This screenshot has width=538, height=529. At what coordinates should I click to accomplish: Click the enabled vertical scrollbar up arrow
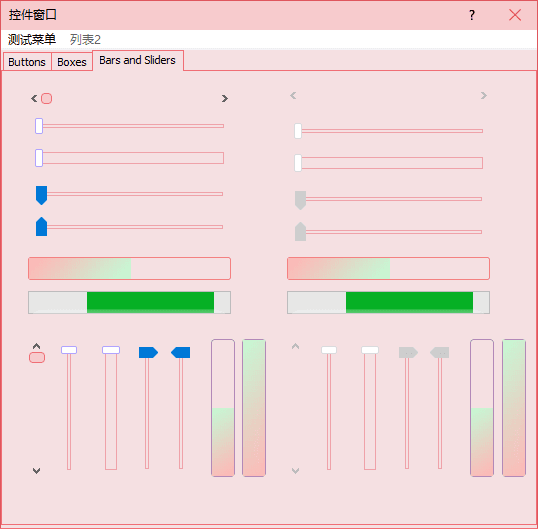click(36, 346)
